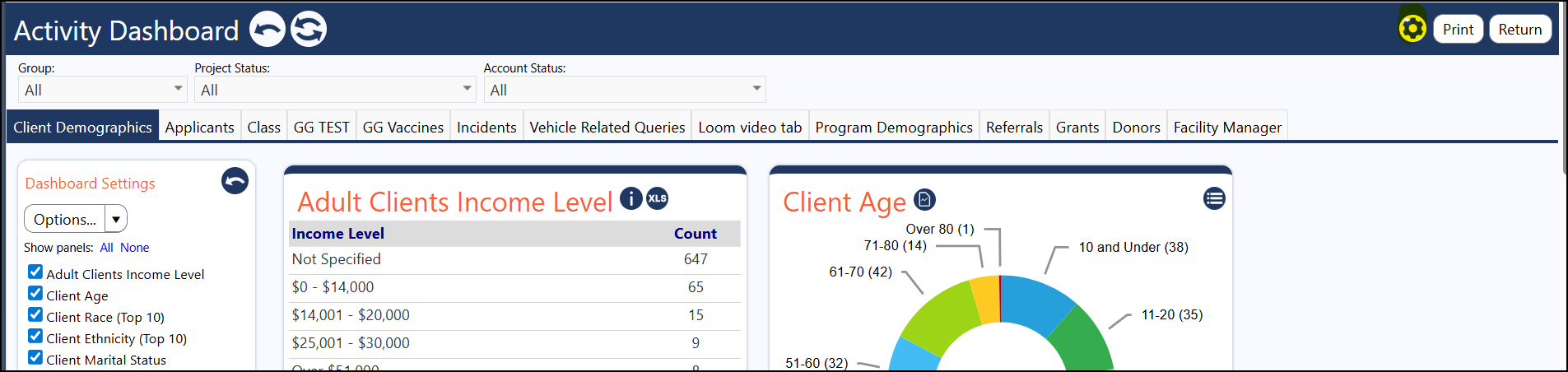
Task: Switch to the Facility Manager tab
Action: 1227,127
